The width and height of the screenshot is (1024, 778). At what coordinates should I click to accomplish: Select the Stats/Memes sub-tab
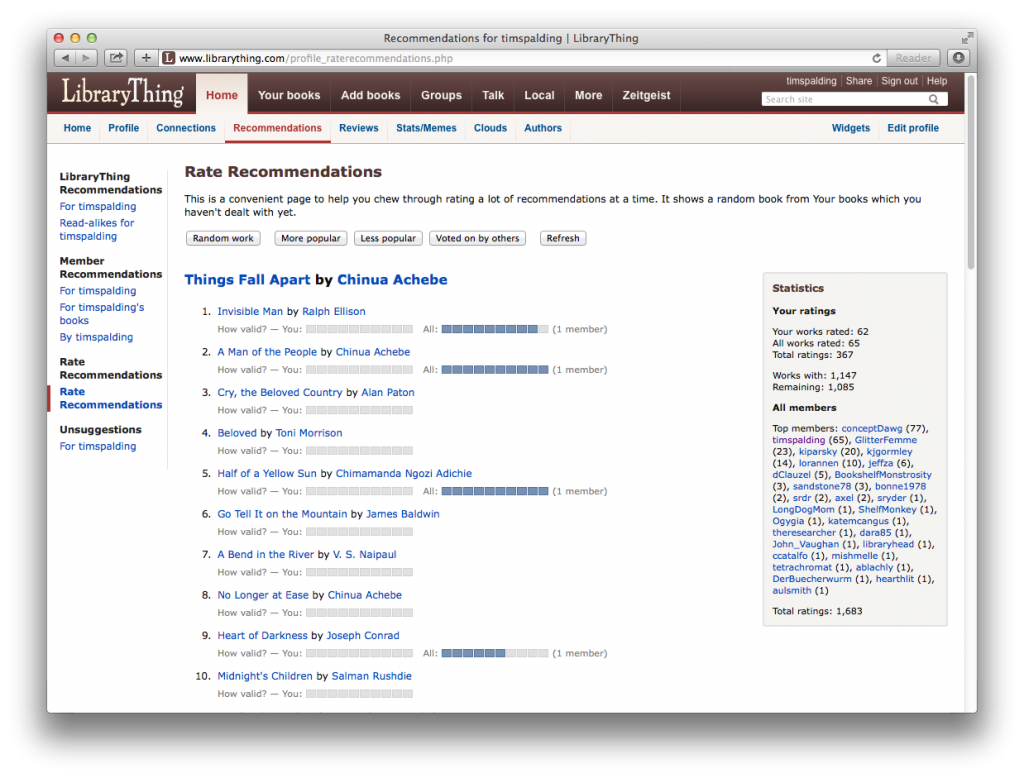coord(426,128)
